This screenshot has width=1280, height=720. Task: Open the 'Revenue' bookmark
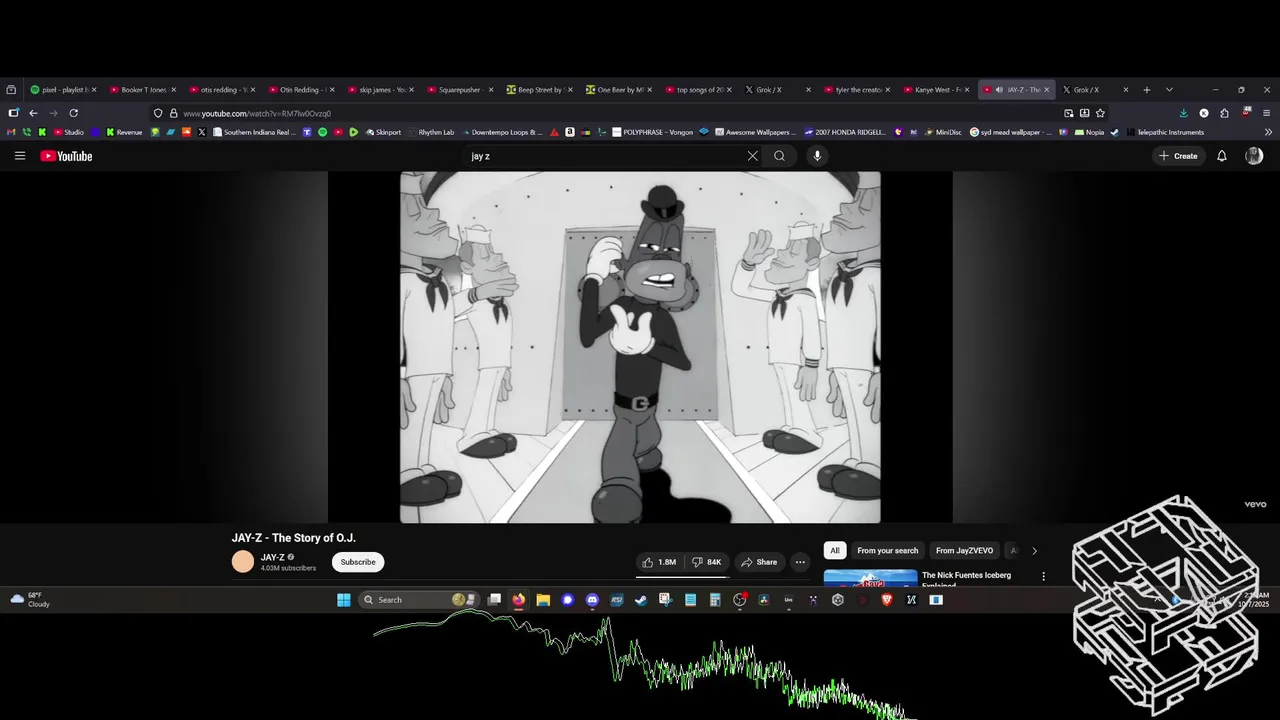124,132
